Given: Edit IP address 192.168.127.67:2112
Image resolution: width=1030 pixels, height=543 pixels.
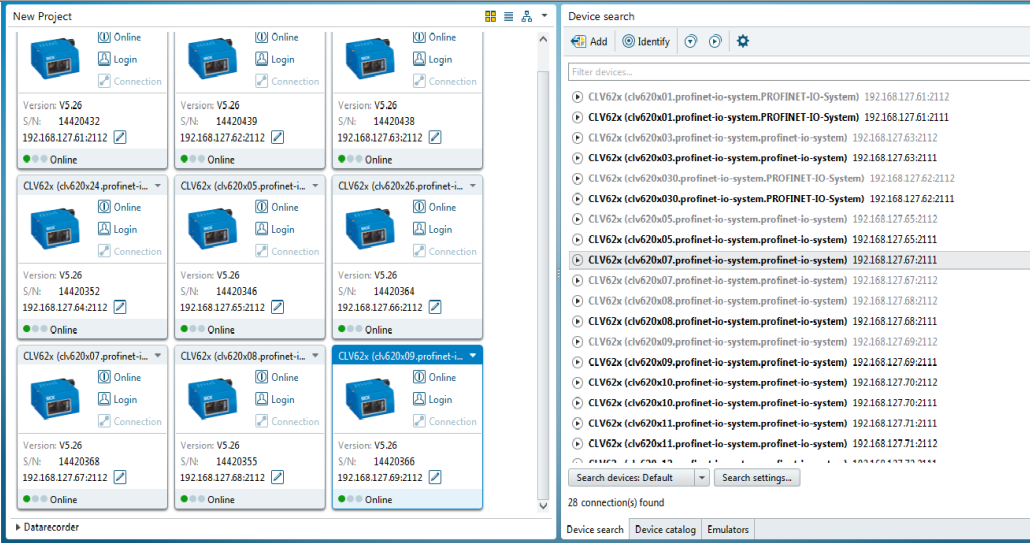Looking at the screenshot, I should point(120,477).
